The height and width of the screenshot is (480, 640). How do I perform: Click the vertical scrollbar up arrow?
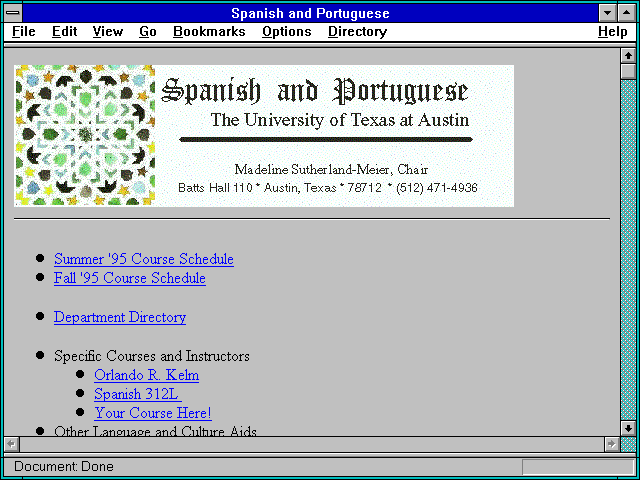click(x=628, y=56)
